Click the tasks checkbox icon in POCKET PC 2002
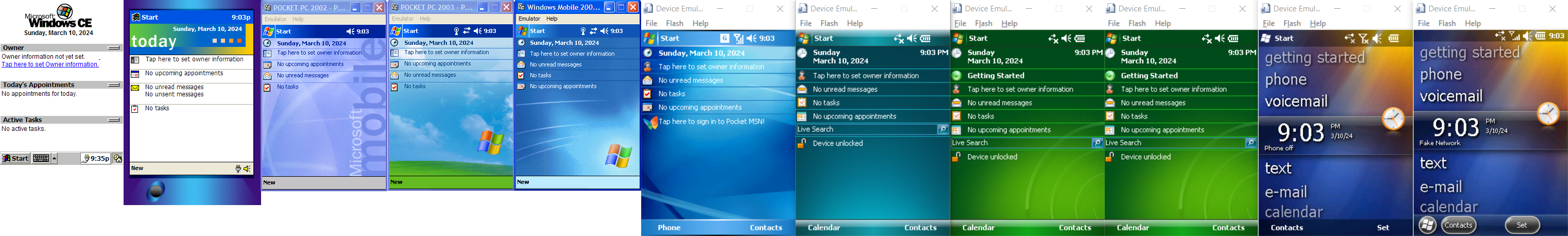The image size is (1568, 236). (x=267, y=87)
